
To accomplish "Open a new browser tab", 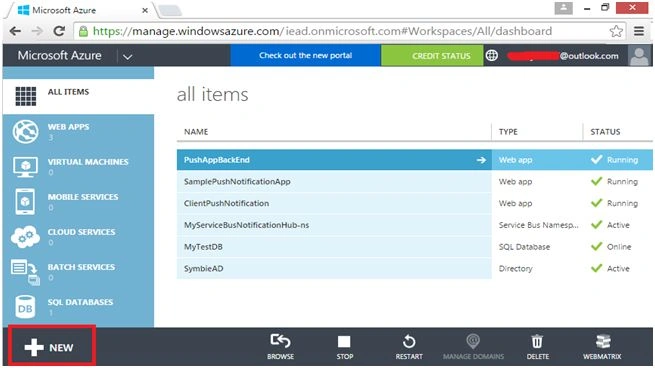I will [x=170, y=10].
